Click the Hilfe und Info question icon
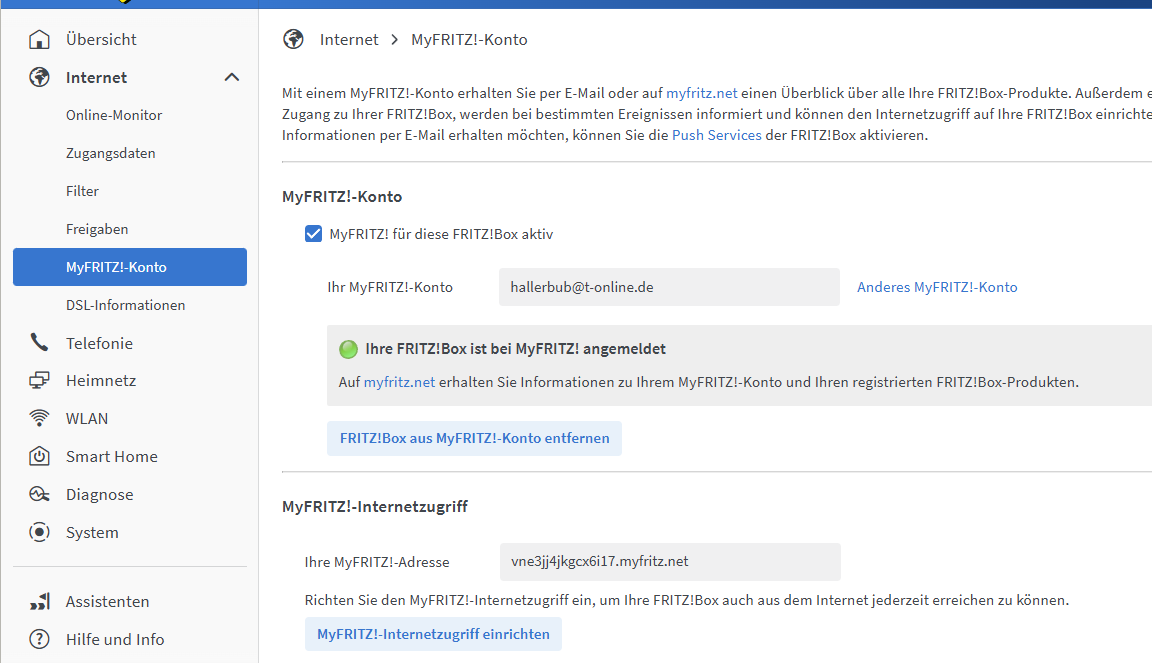This screenshot has width=1152, height=663. point(39,640)
